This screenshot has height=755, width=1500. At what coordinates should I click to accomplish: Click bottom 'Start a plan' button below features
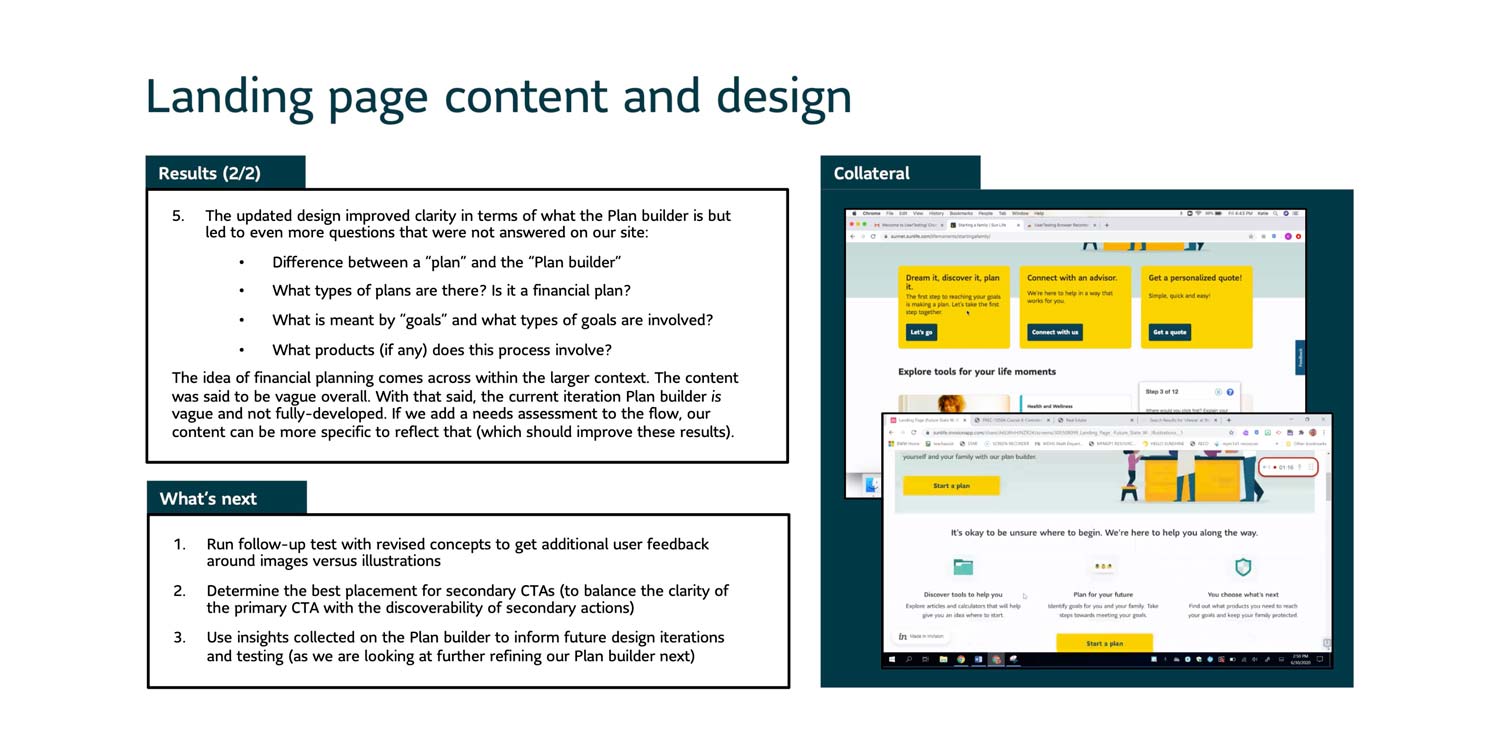1104,643
